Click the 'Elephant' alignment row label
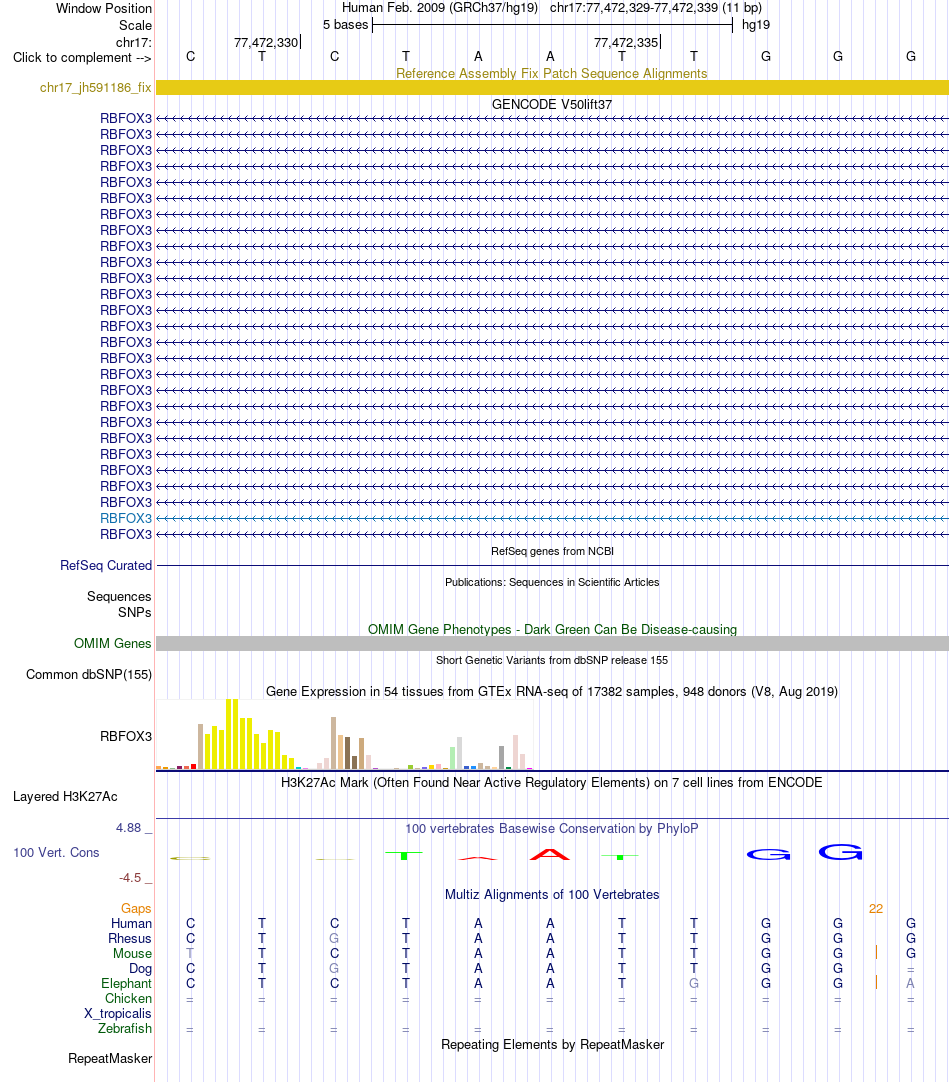This screenshot has width=950, height=1082. [126, 983]
